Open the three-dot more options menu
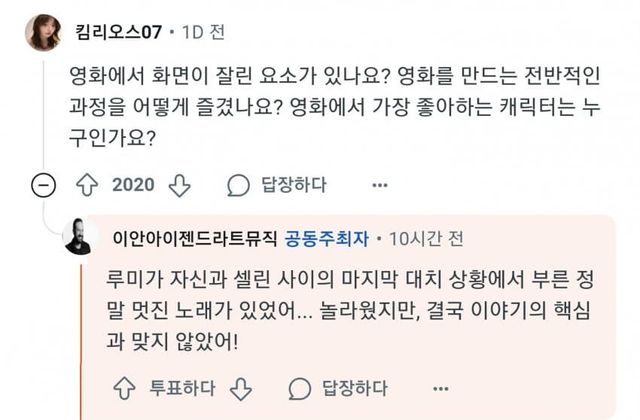 coord(379,185)
